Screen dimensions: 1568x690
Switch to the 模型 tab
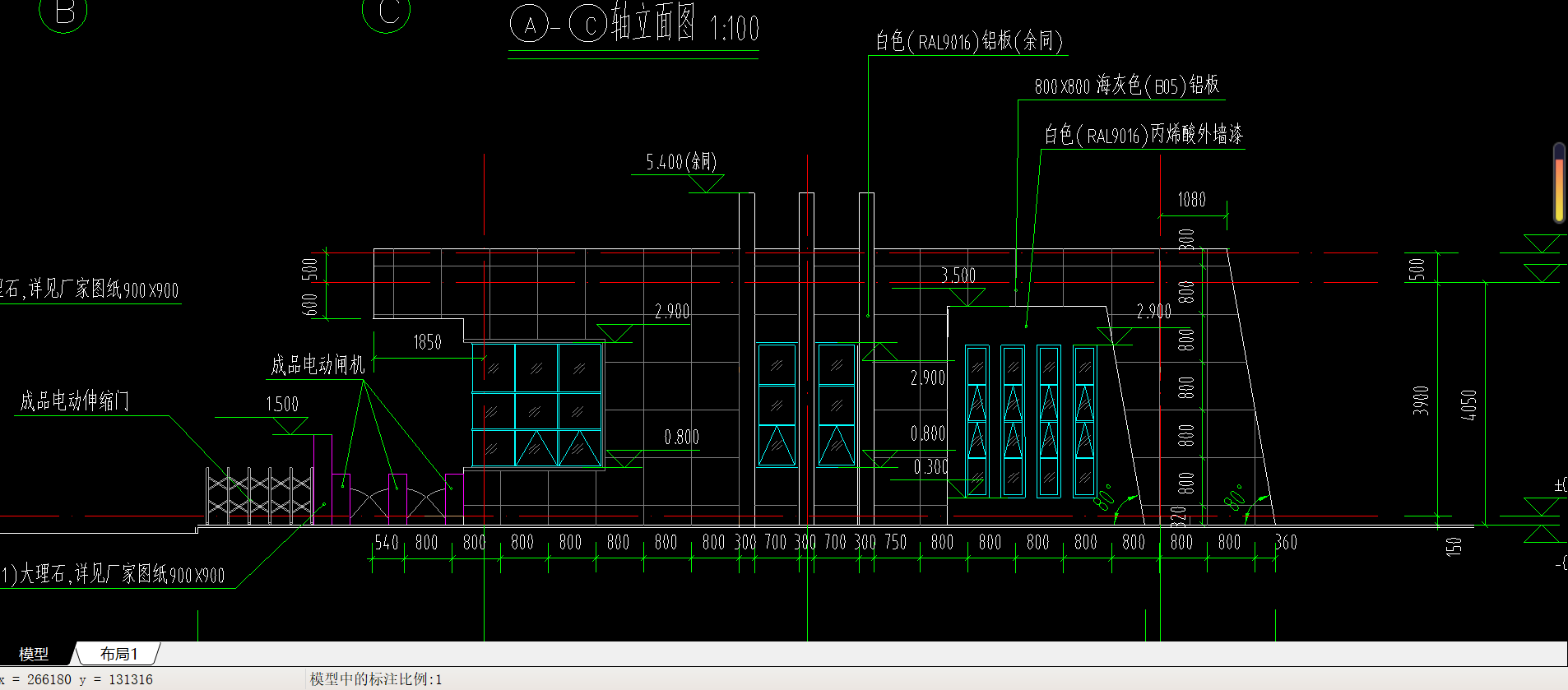coord(34,654)
